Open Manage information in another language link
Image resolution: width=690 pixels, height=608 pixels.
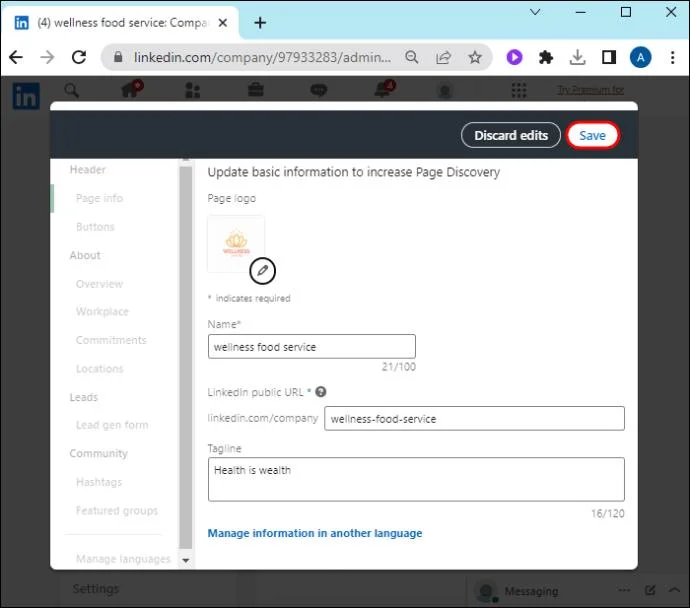(x=315, y=533)
